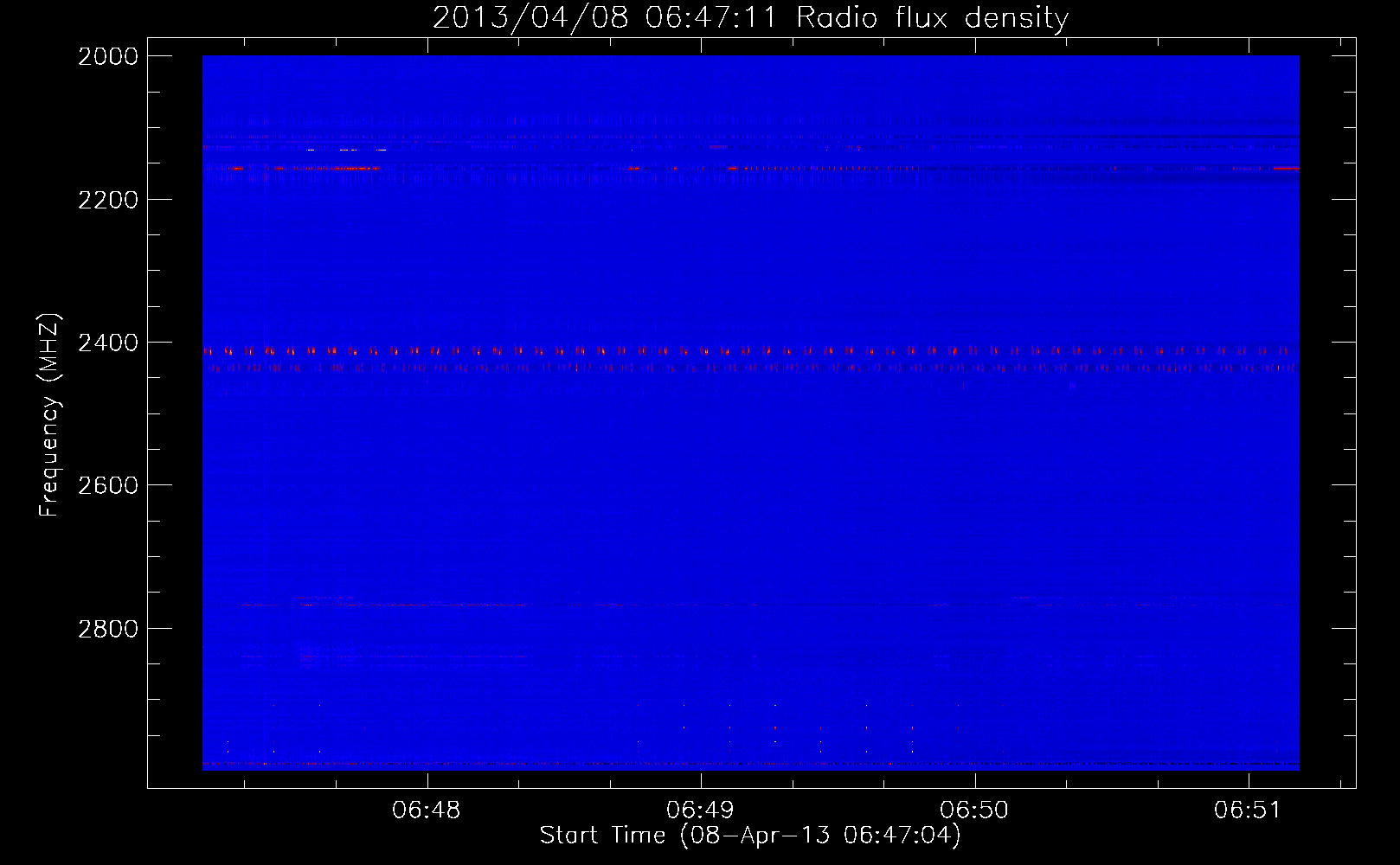The height and width of the screenshot is (865, 1400).
Task: Click the 2600 frequency tick label
Action: pos(108,485)
